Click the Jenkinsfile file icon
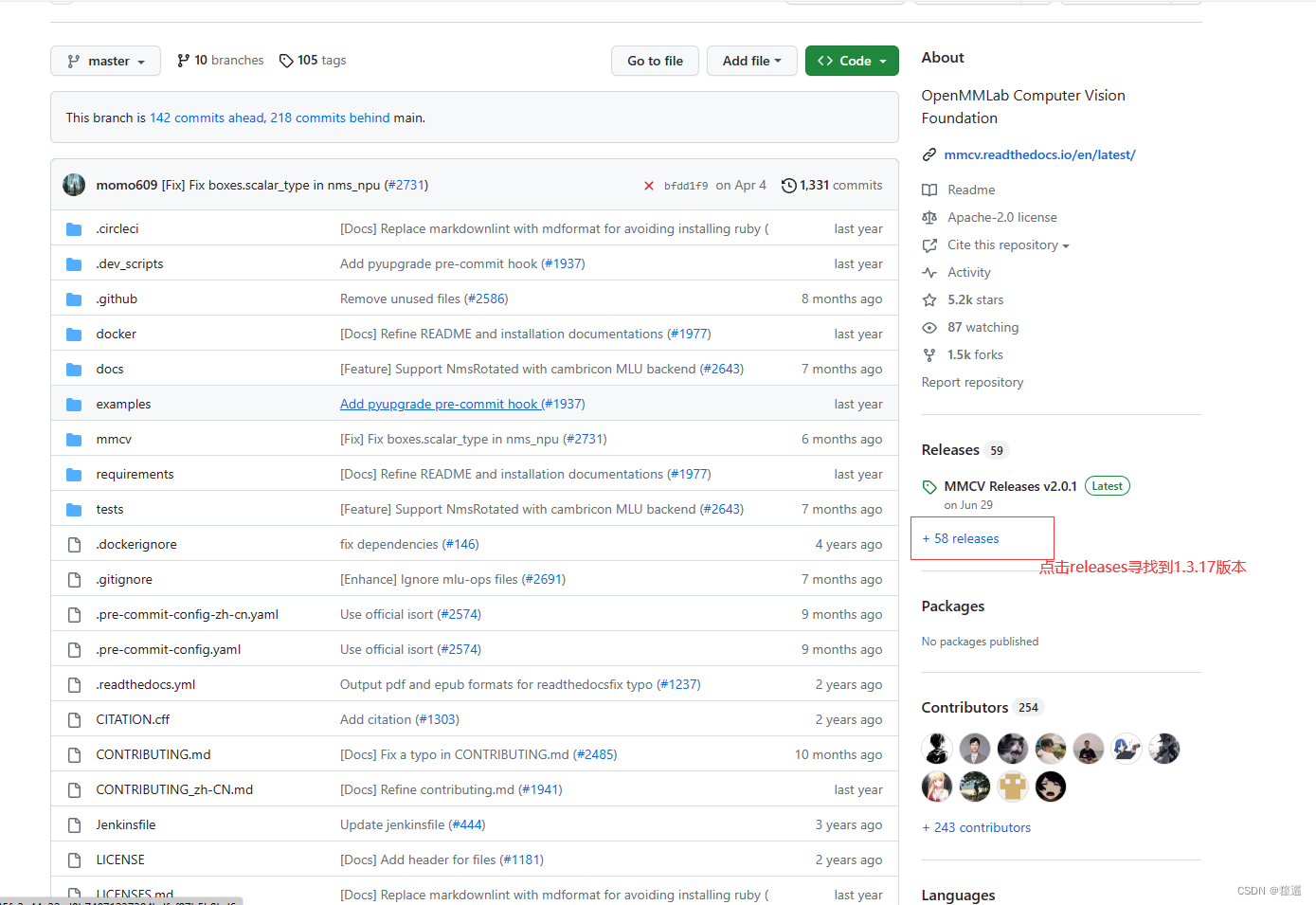1316x905 pixels. [x=74, y=824]
